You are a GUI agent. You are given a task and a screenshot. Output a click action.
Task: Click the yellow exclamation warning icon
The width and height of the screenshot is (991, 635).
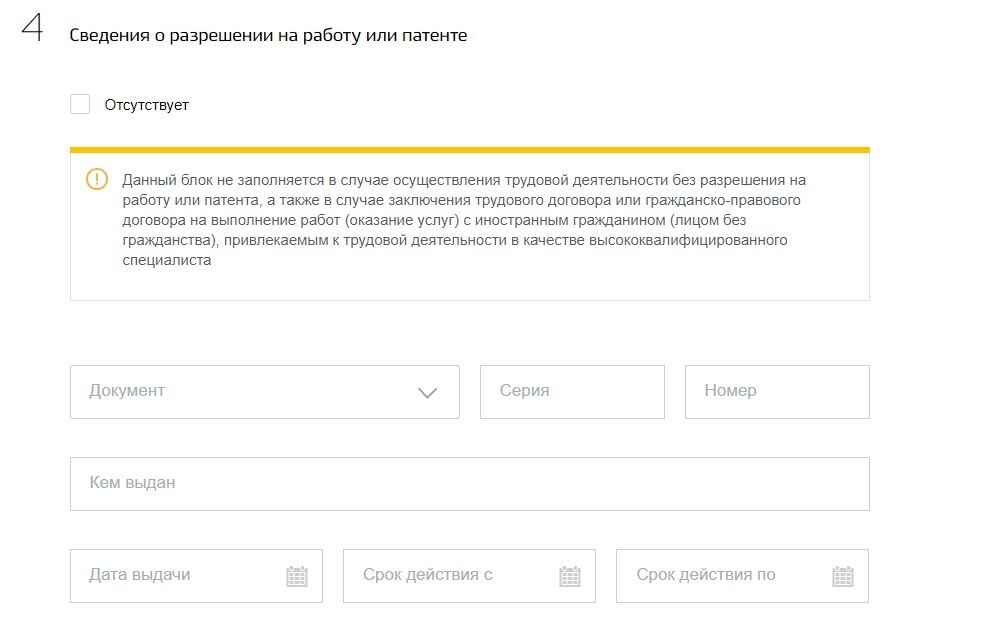click(97, 180)
